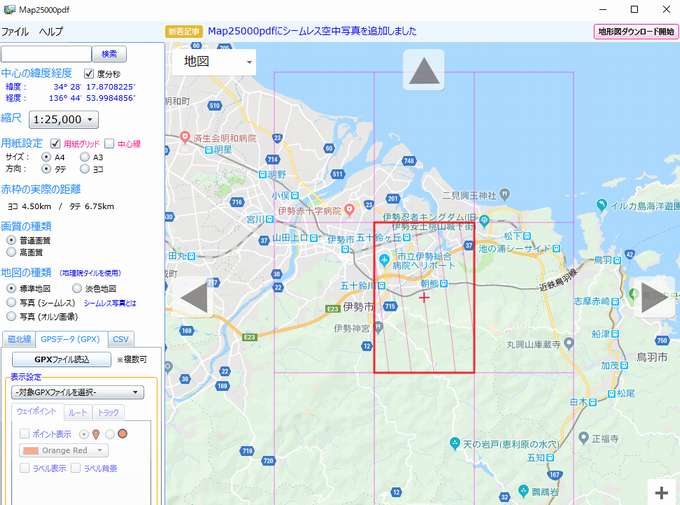Click the 正福寺 temple pin
The height and width of the screenshot is (505, 680).
(584, 438)
